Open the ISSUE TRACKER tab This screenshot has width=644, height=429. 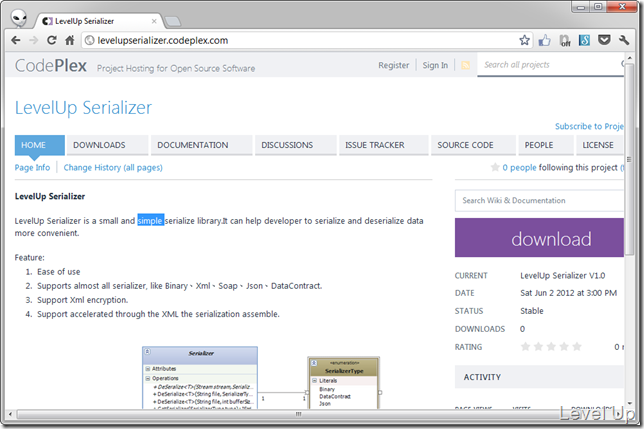pos(384,145)
